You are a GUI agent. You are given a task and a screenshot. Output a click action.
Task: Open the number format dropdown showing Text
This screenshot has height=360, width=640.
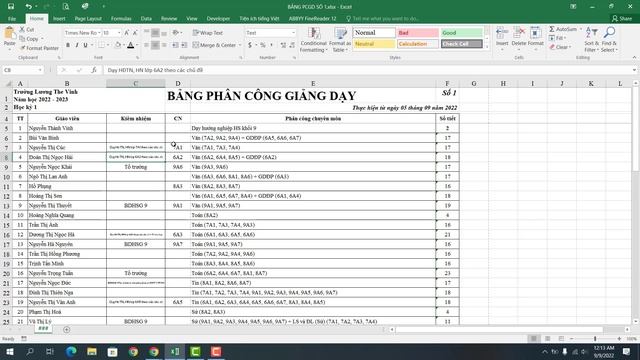pos(293,33)
